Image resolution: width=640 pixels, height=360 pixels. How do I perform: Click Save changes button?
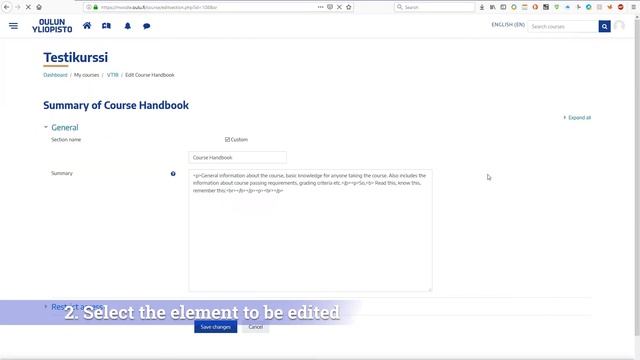[x=216, y=327]
